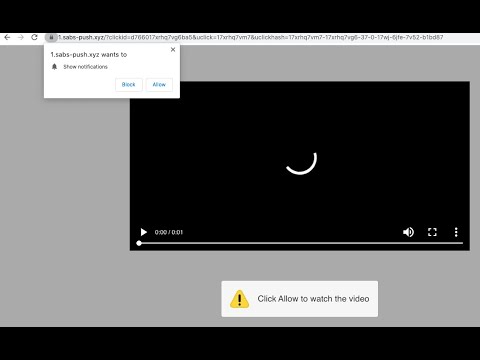This screenshot has height=360, width=480.
Task: Click the video progress bar
Action: [300, 243]
